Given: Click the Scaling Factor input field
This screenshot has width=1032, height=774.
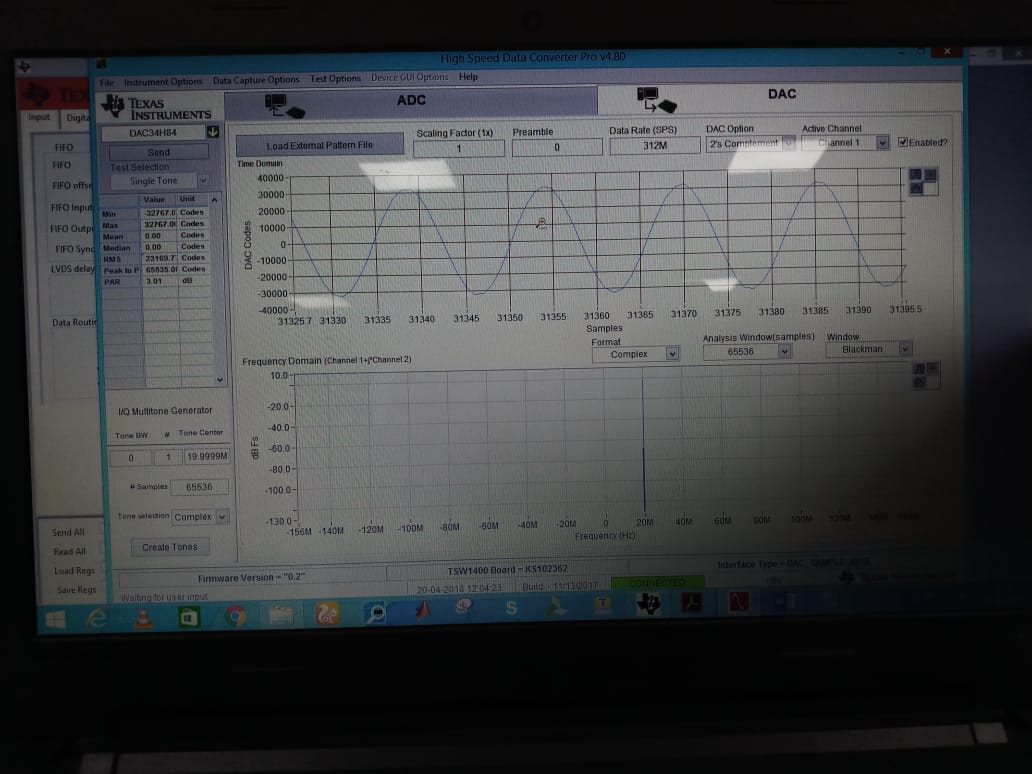Looking at the screenshot, I should point(459,149).
